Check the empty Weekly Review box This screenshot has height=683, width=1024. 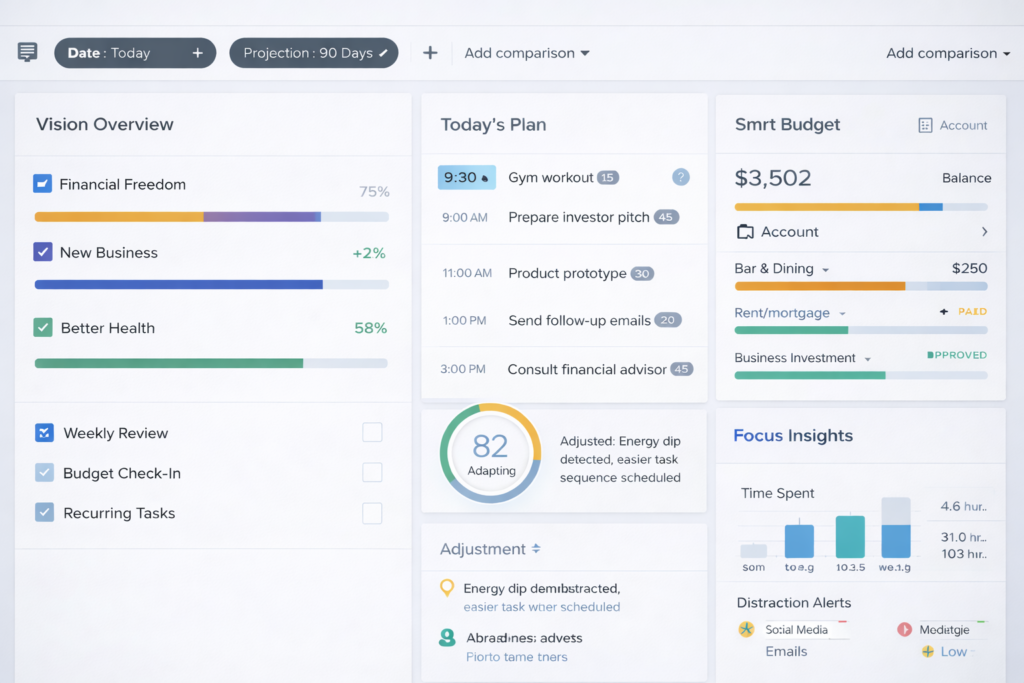tap(372, 432)
